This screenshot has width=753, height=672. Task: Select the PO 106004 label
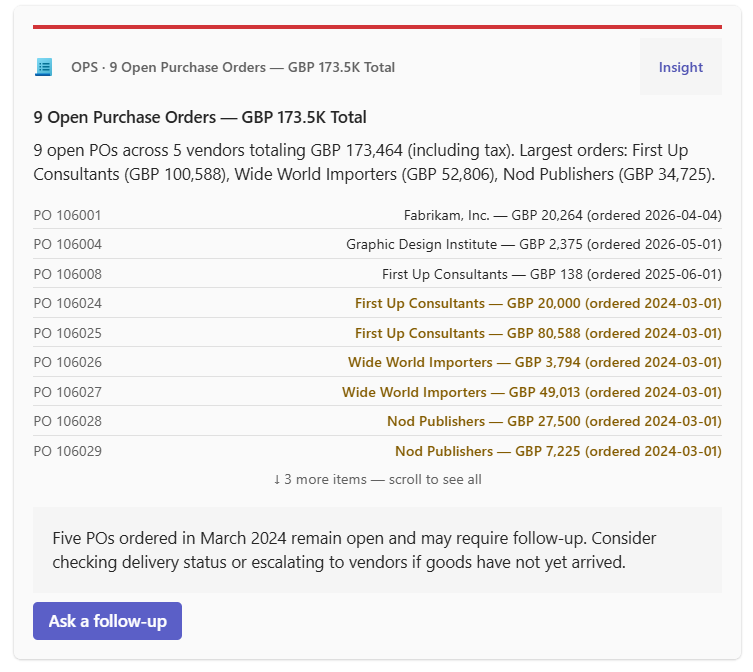click(68, 244)
